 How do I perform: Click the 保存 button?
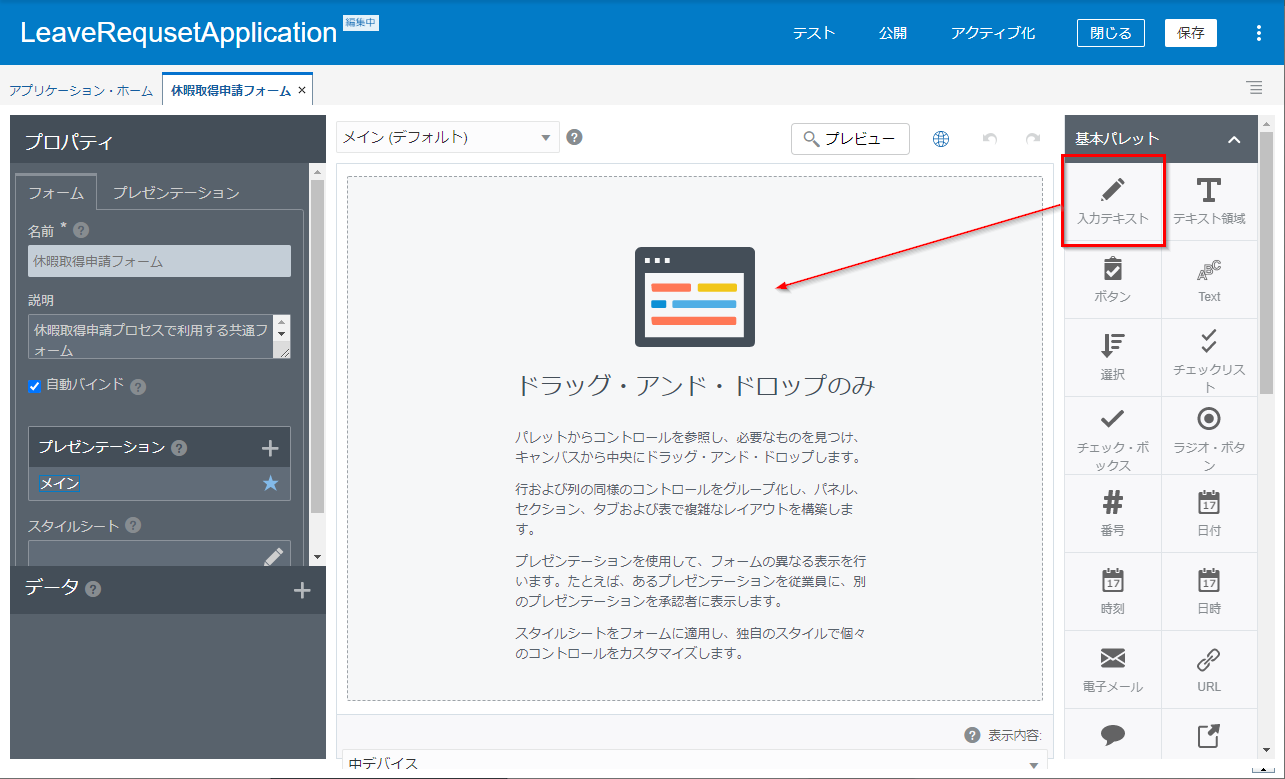click(x=1190, y=33)
